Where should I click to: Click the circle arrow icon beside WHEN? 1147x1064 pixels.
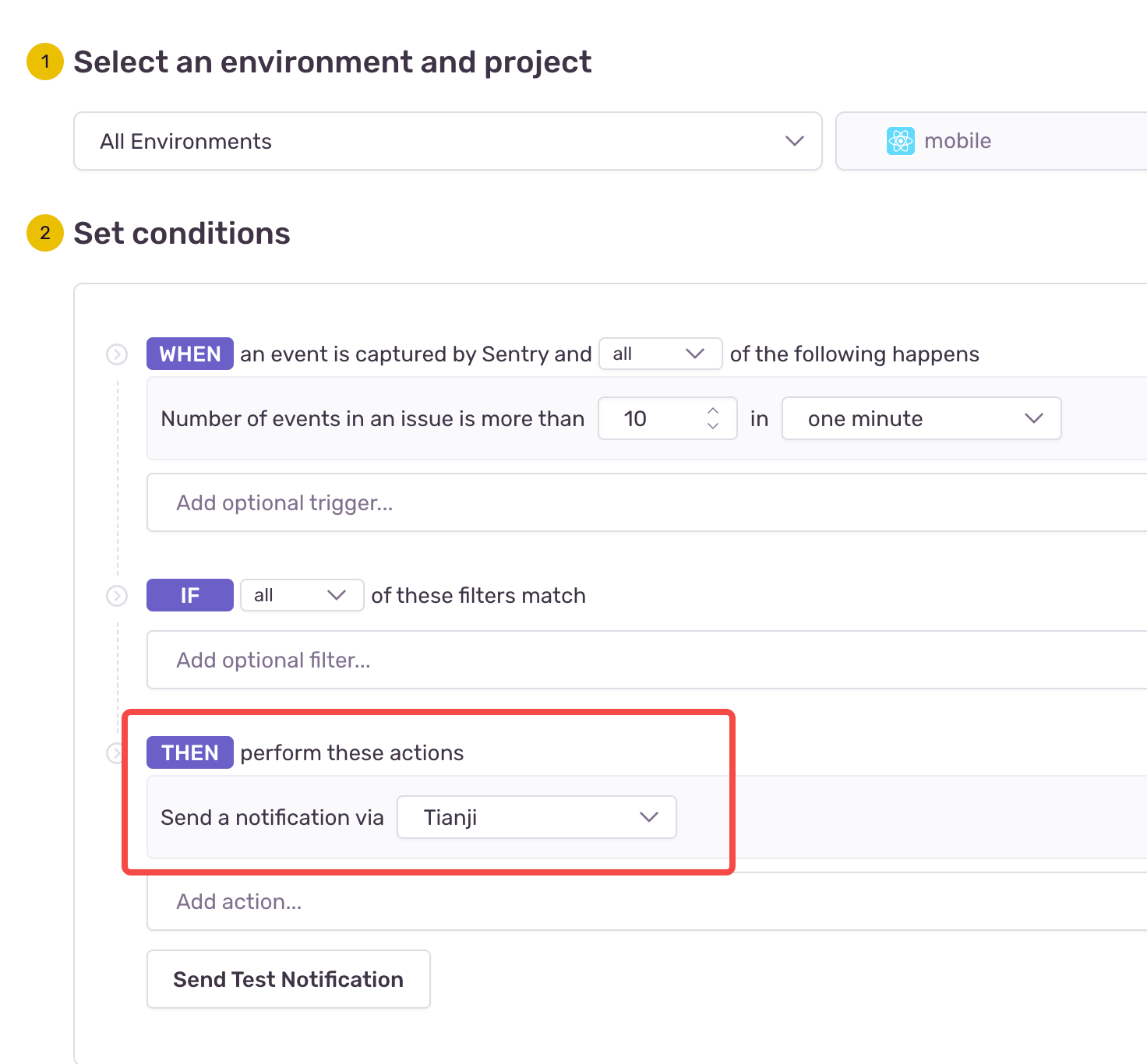117,354
